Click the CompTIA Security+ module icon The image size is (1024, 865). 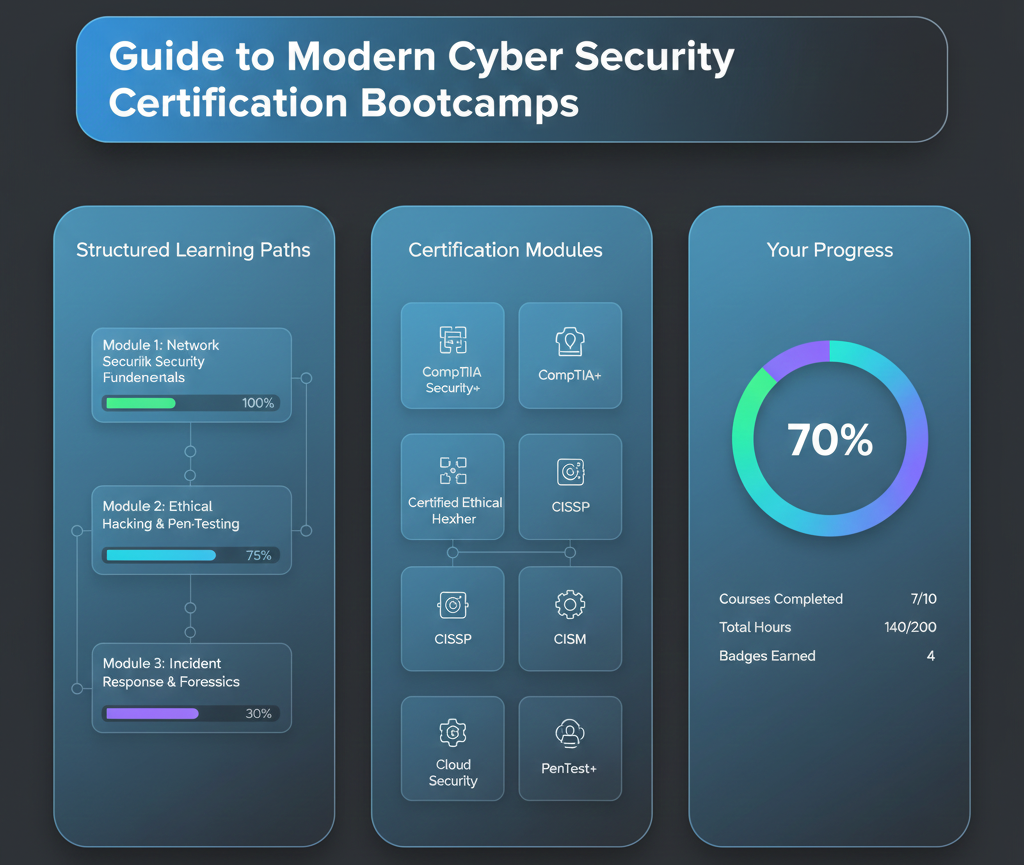(x=453, y=340)
